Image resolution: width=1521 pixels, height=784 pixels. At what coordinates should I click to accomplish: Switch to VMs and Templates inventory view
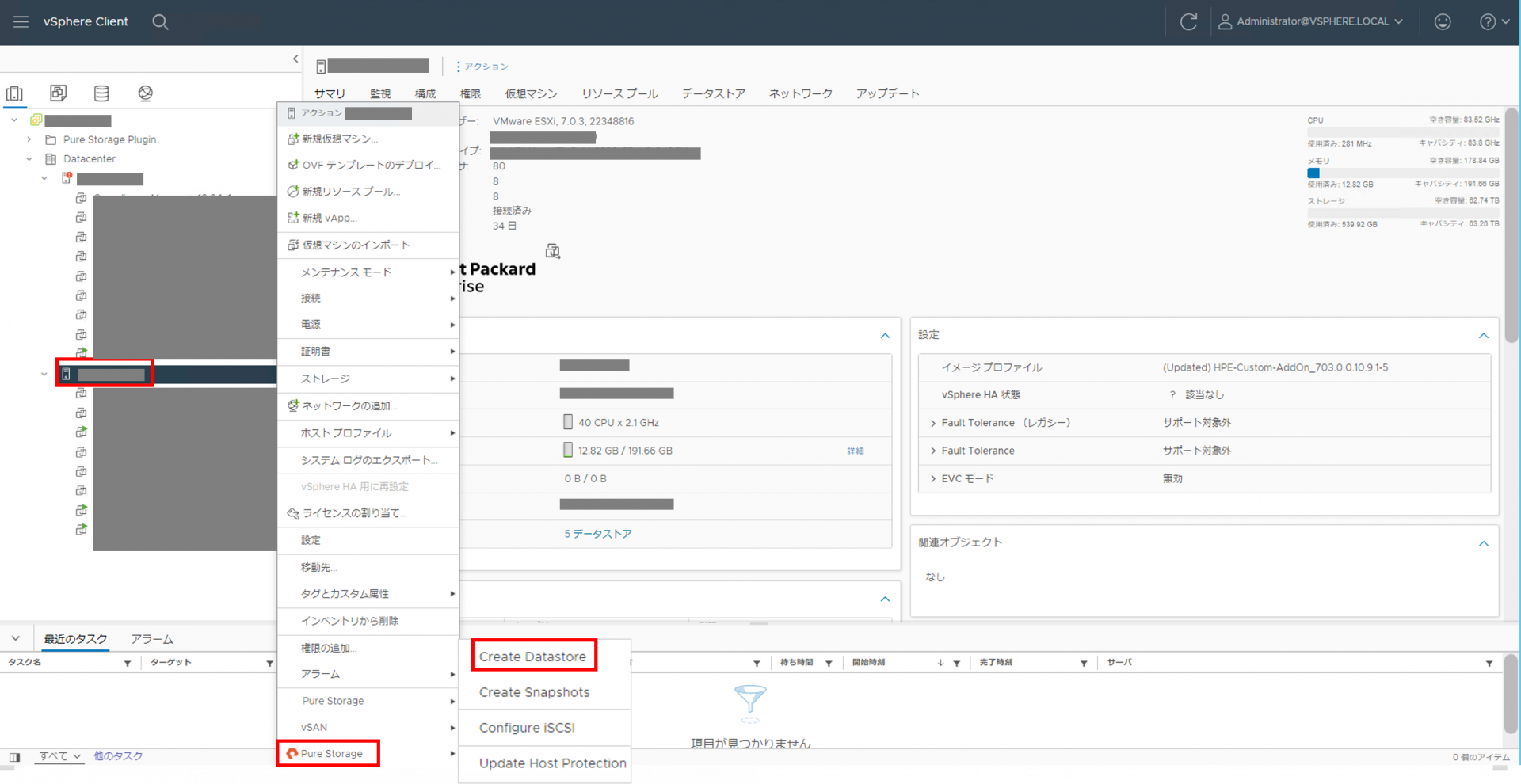[58, 93]
